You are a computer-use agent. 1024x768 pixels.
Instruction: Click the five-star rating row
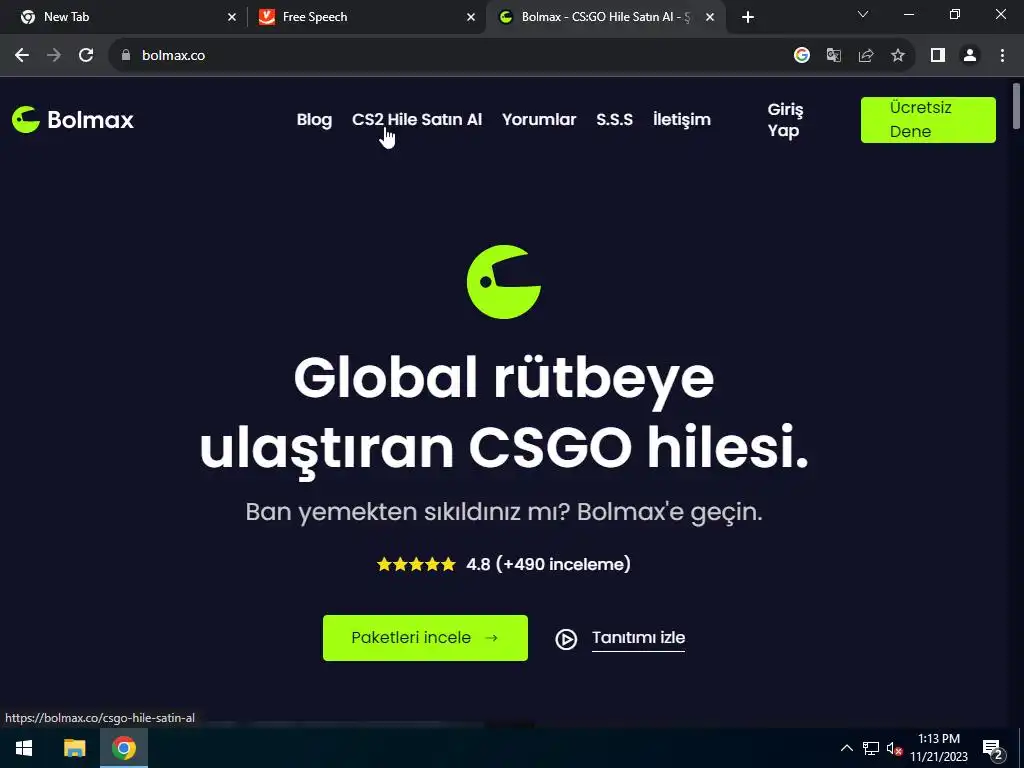point(416,564)
